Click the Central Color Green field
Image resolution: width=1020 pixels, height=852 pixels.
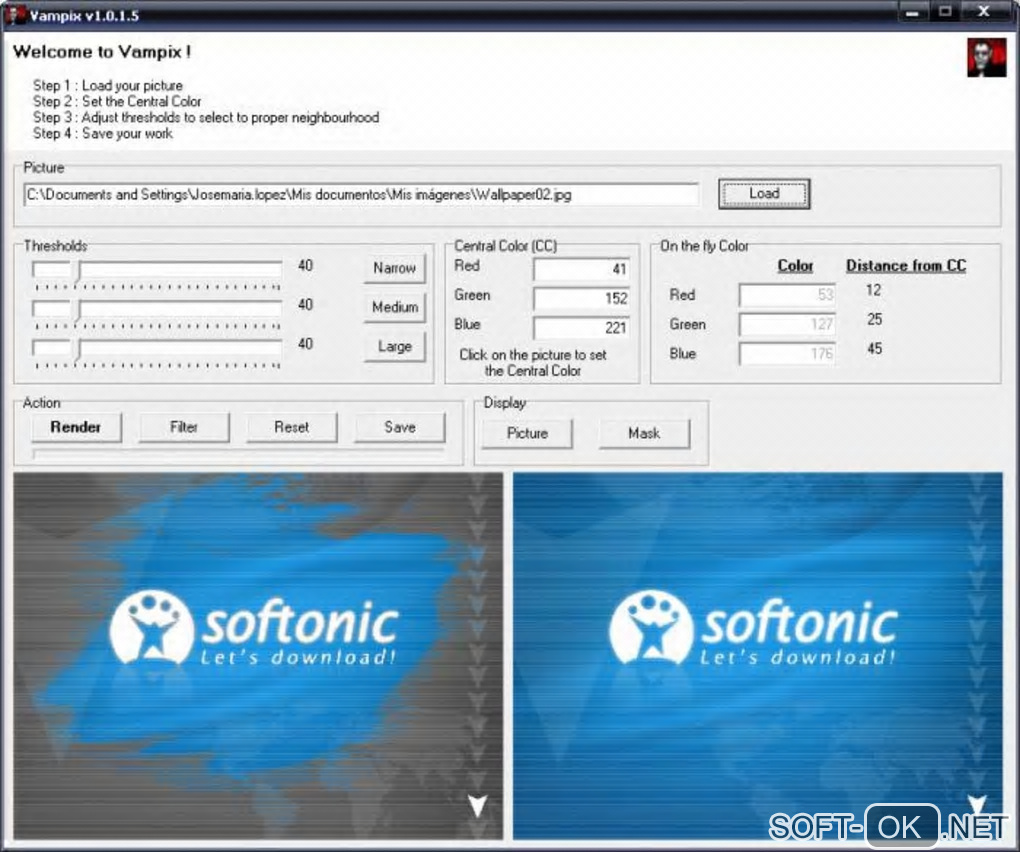tap(581, 298)
